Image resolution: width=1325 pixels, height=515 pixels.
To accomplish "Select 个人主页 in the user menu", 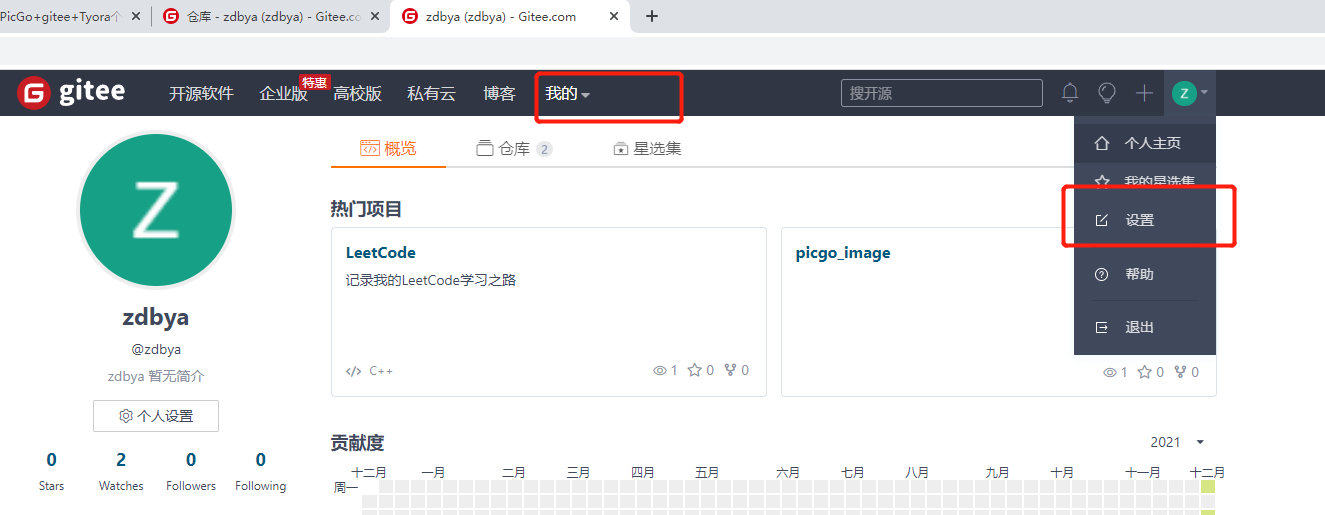I will (x=1145, y=143).
